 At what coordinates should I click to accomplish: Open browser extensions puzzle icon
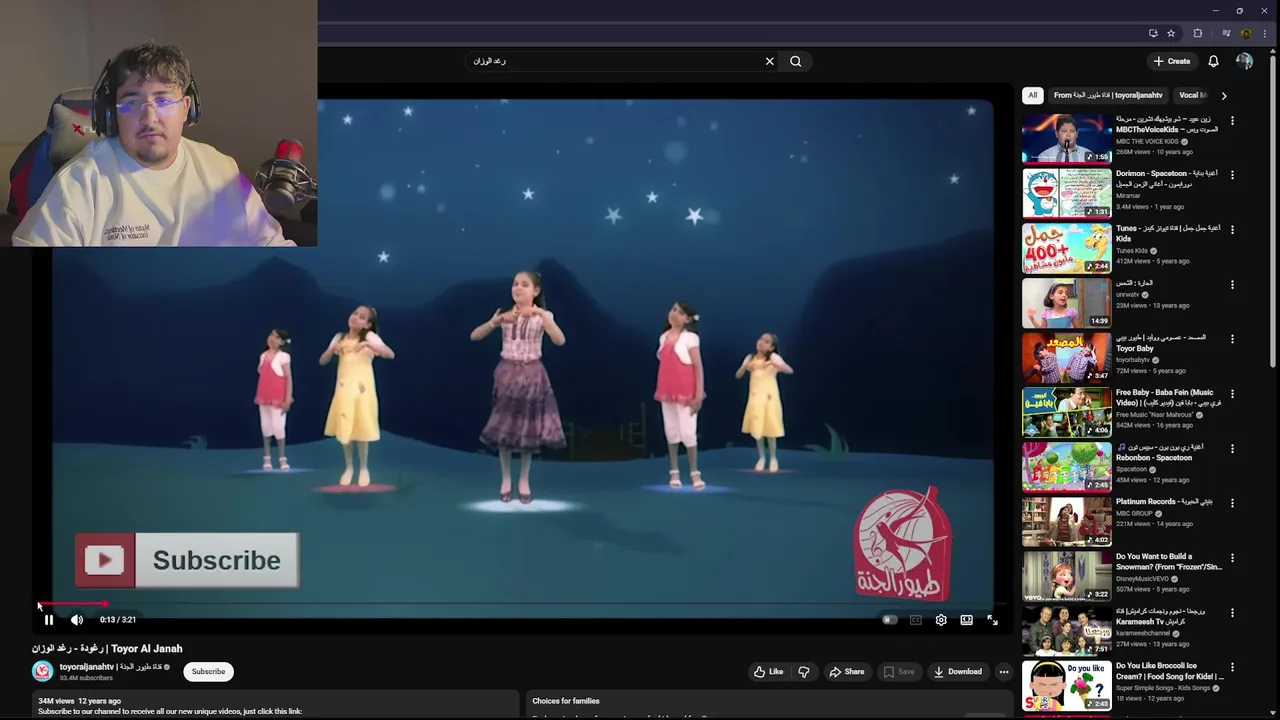[1198, 33]
